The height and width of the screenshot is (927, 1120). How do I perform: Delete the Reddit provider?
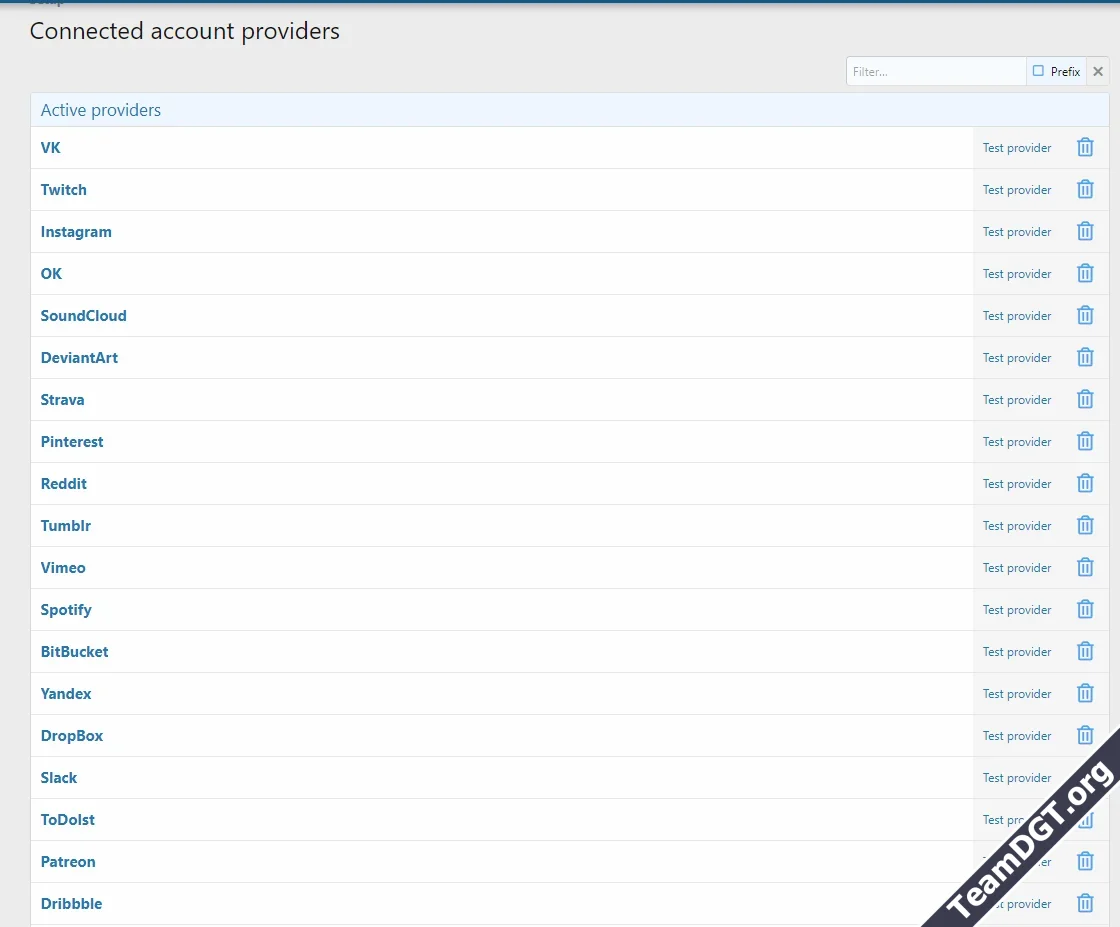(x=1085, y=483)
